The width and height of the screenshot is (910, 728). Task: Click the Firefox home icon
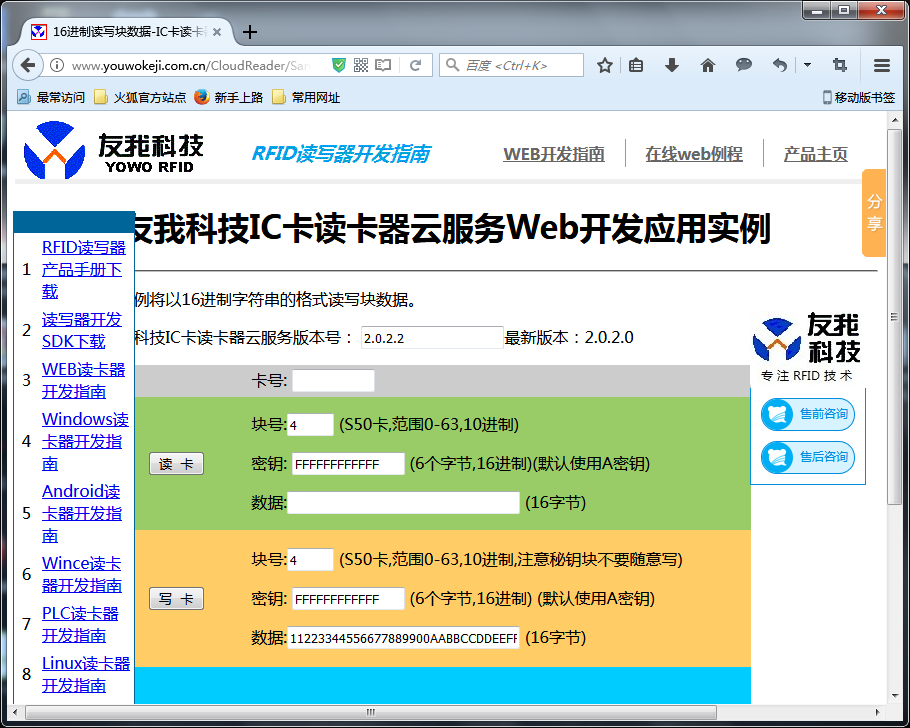coord(707,64)
